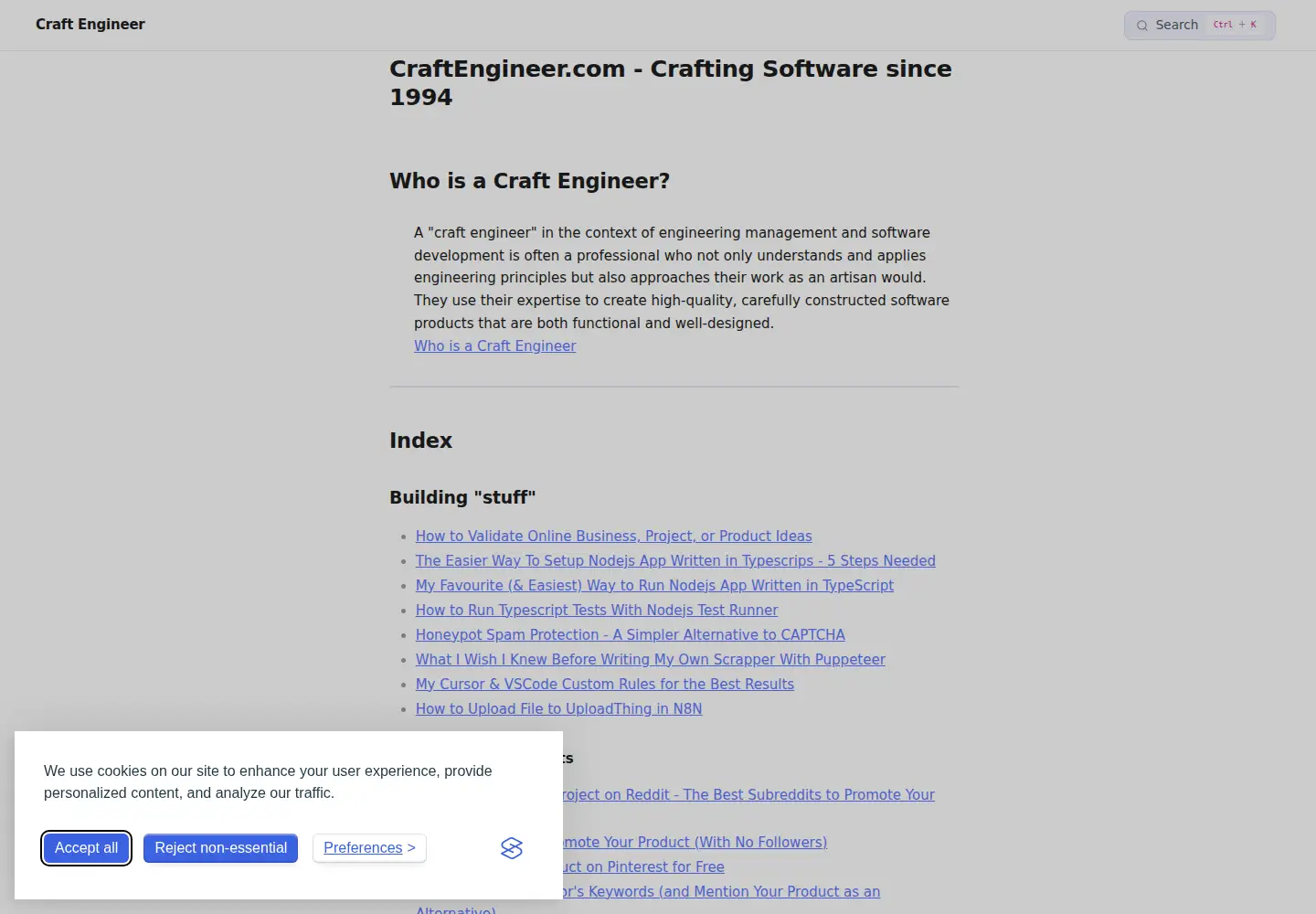Click the "Building "stuff"" heading
The image size is (1316, 914).
[x=462, y=497]
